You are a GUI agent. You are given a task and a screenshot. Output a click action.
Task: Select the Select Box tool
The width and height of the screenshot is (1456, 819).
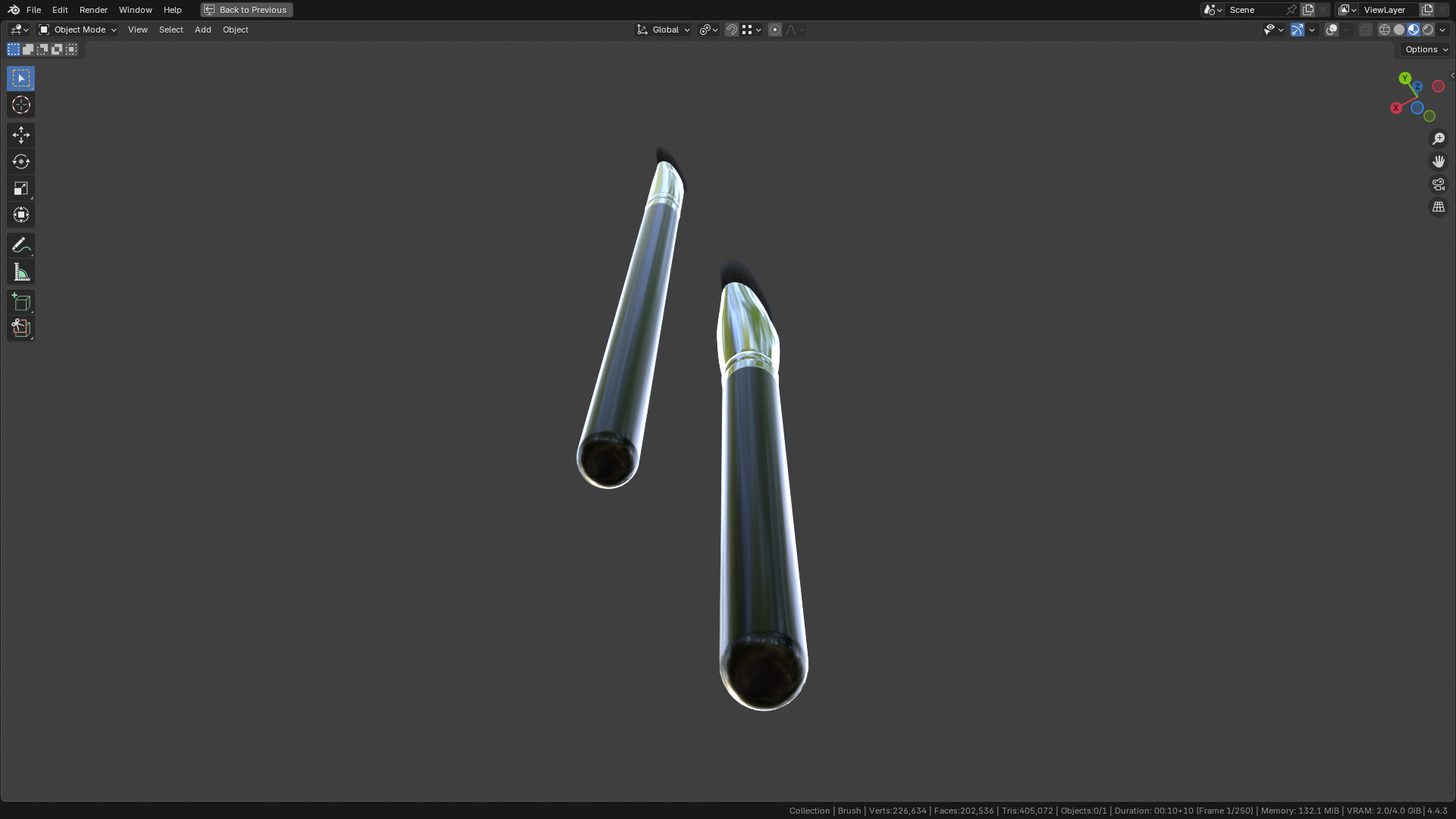click(x=20, y=78)
